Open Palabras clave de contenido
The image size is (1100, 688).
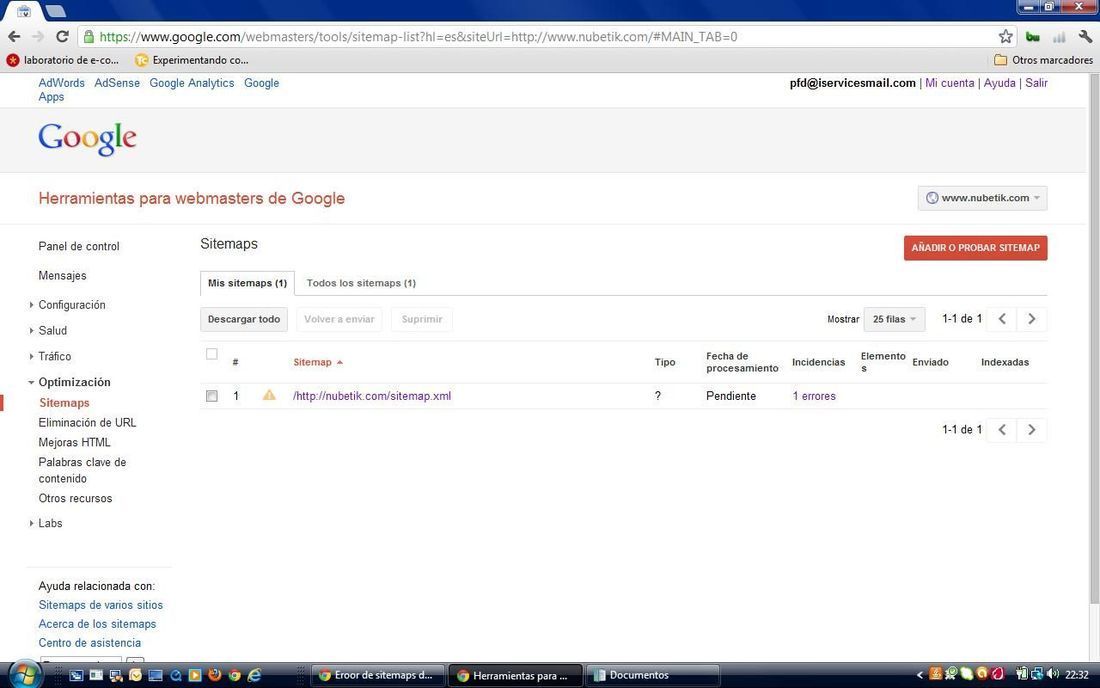pyautogui.click(x=82, y=470)
